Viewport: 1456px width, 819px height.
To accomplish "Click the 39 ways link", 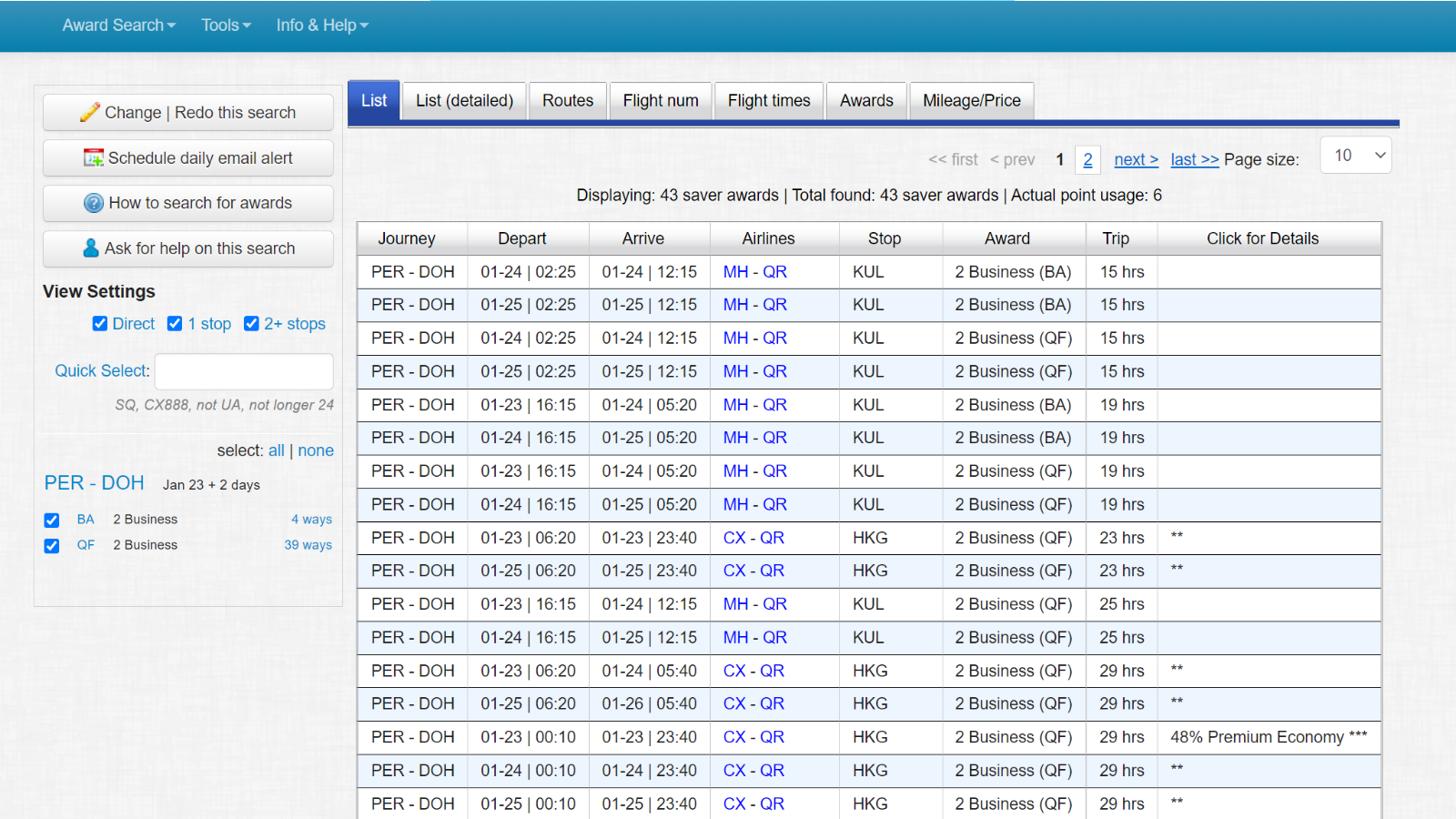I will pyautogui.click(x=308, y=545).
